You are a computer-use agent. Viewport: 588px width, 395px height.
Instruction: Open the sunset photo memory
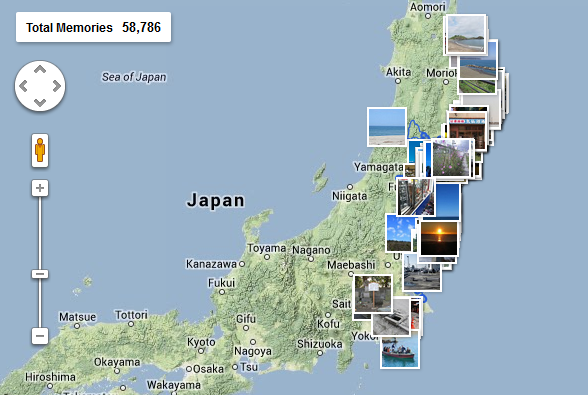439,239
